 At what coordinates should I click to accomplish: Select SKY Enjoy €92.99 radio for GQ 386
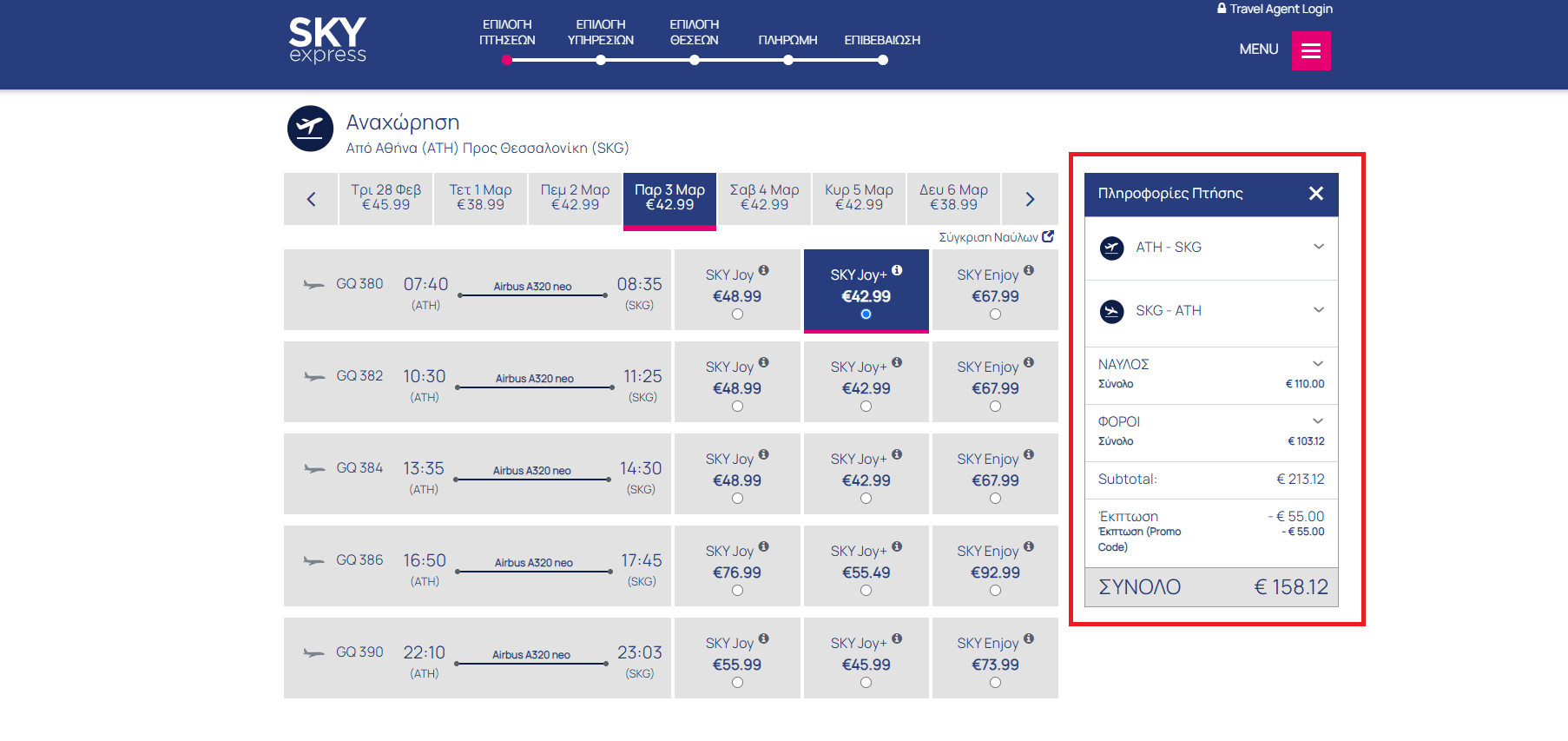click(995, 591)
